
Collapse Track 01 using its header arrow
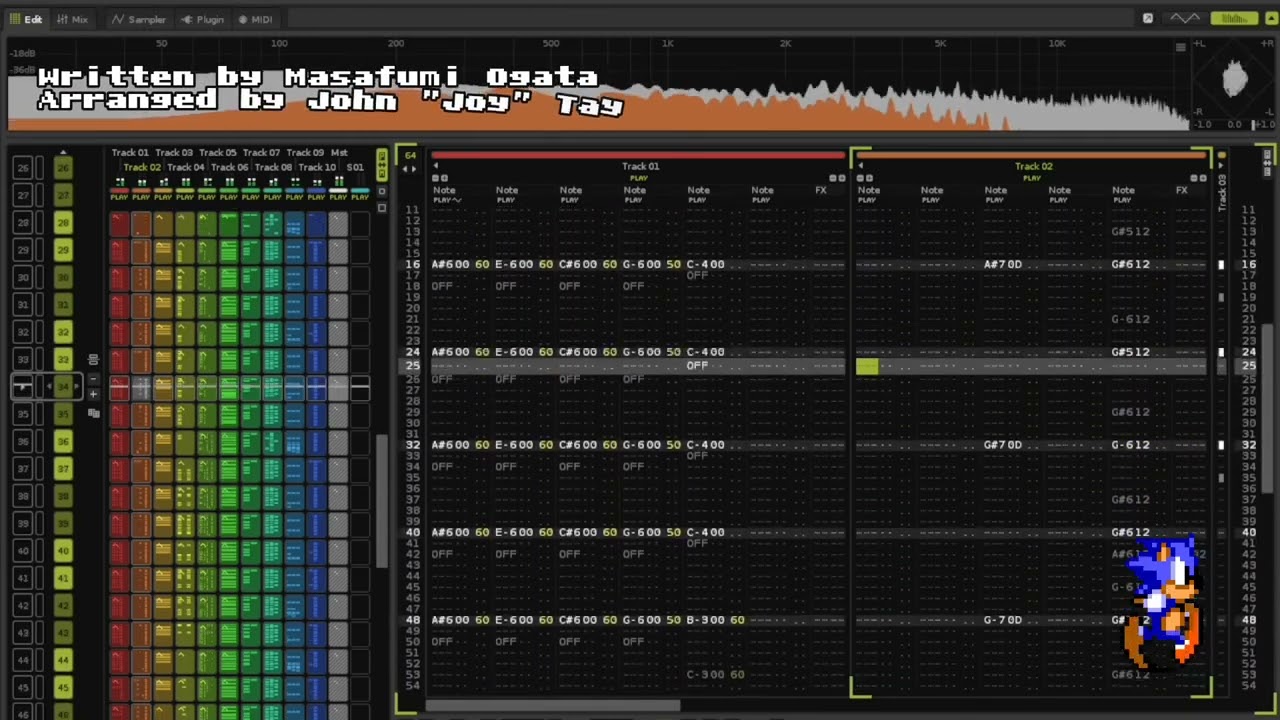coord(436,166)
